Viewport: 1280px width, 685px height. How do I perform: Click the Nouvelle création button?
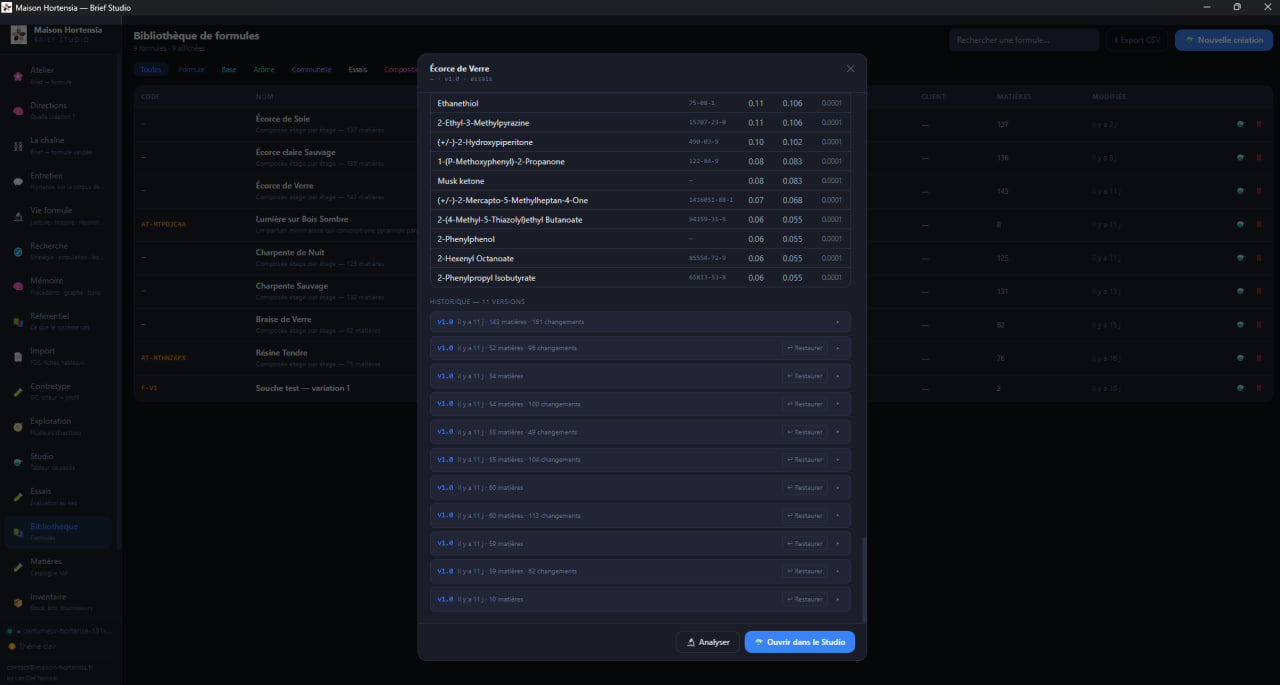pos(1224,40)
